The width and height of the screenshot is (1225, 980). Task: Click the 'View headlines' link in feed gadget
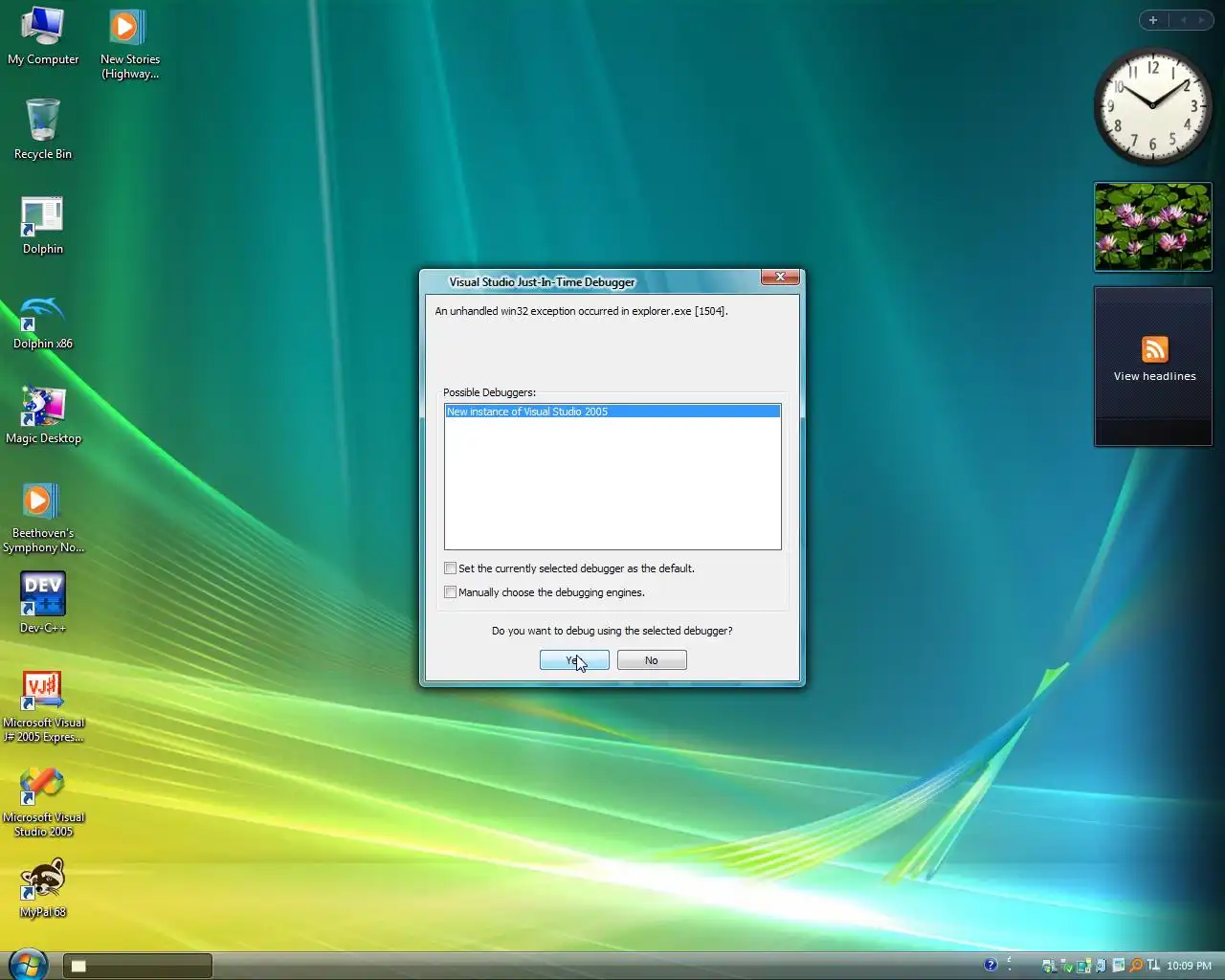coord(1154,376)
